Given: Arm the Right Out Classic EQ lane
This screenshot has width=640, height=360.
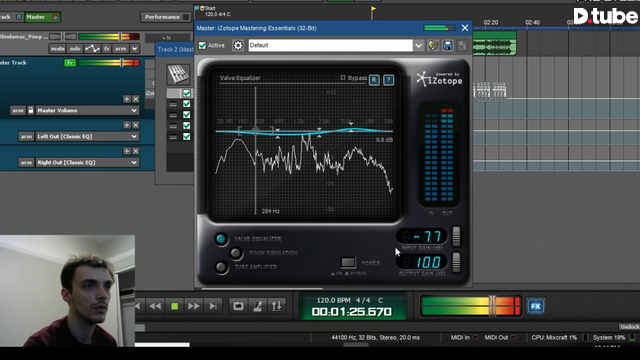Looking at the screenshot, I should pos(26,162).
